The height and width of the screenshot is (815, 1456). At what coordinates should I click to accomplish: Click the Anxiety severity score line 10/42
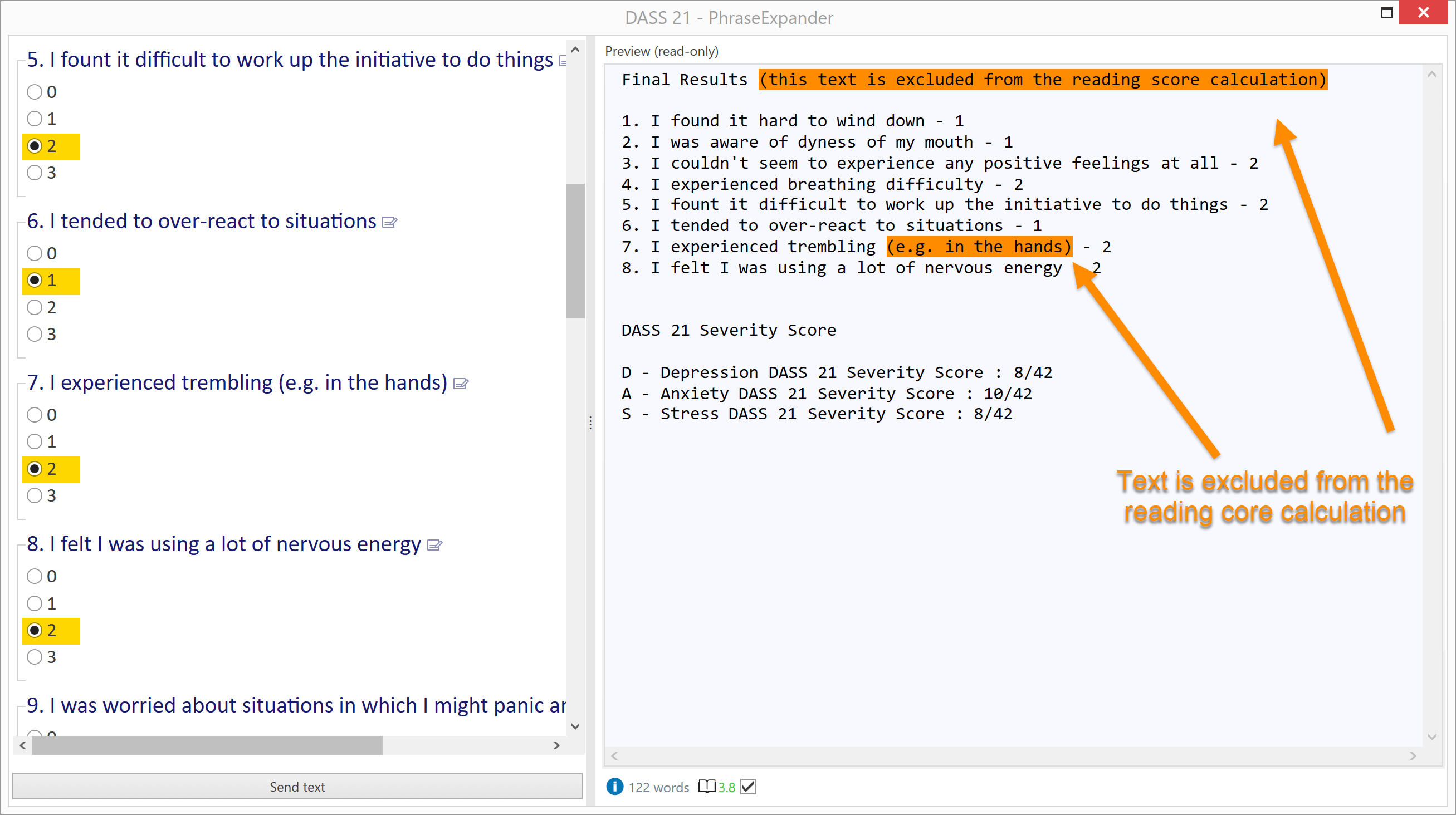[x=827, y=393]
